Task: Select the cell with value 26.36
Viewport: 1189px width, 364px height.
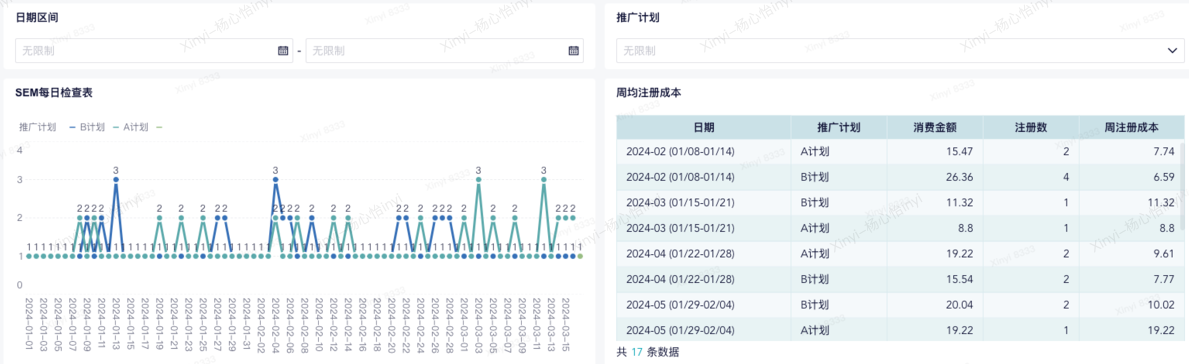Action: 935,177
